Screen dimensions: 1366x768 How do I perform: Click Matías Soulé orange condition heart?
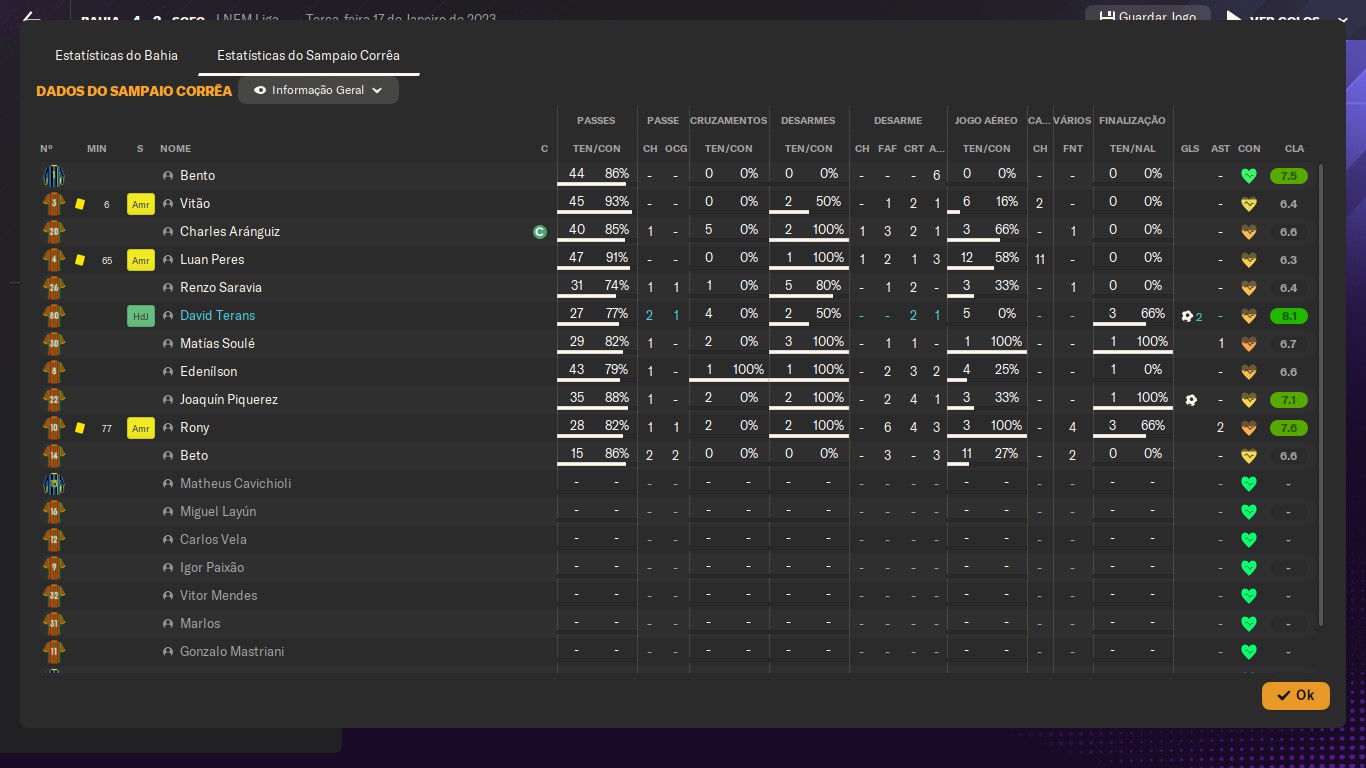(1248, 344)
